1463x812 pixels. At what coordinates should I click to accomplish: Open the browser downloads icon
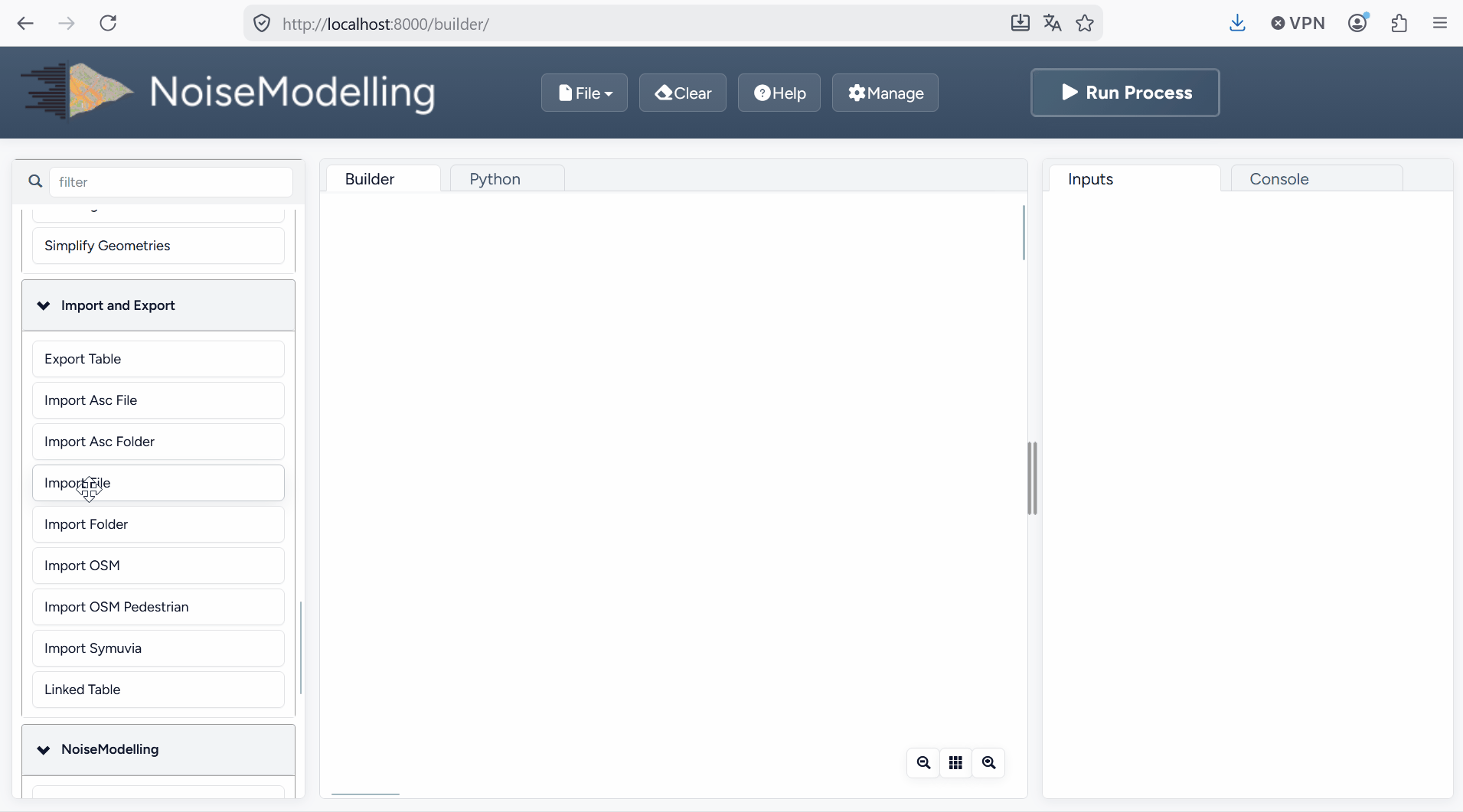(1237, 23)
